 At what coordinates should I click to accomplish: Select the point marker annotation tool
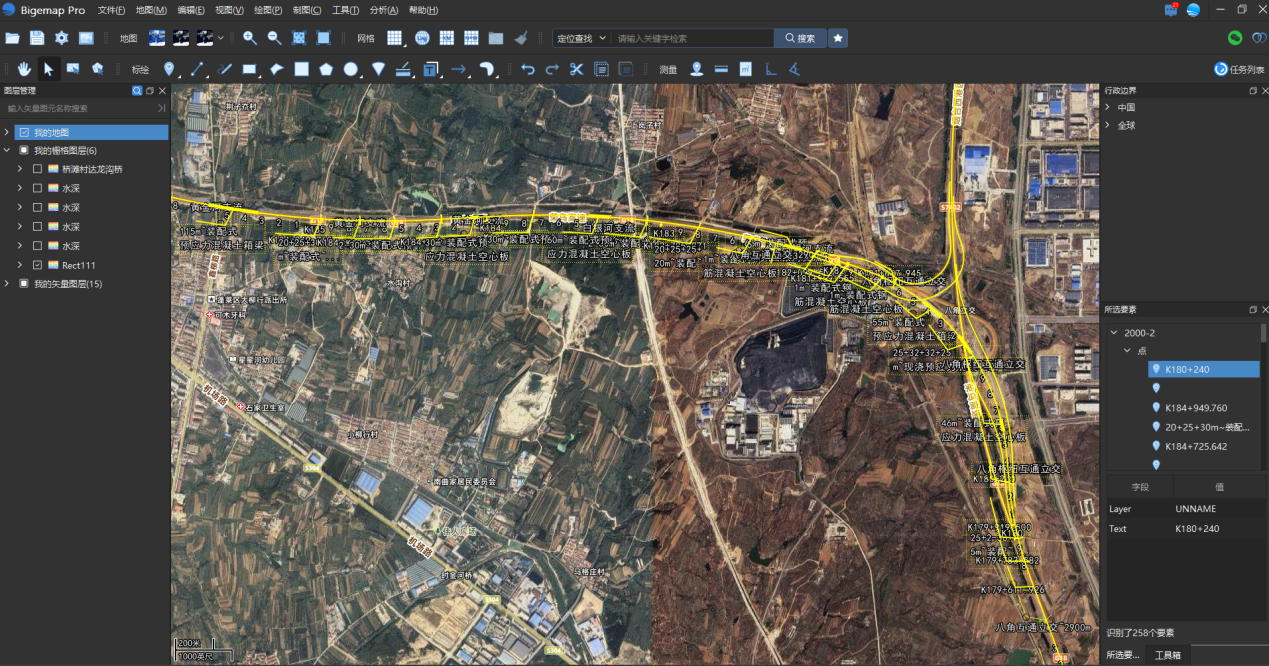(x=169, y=69)
